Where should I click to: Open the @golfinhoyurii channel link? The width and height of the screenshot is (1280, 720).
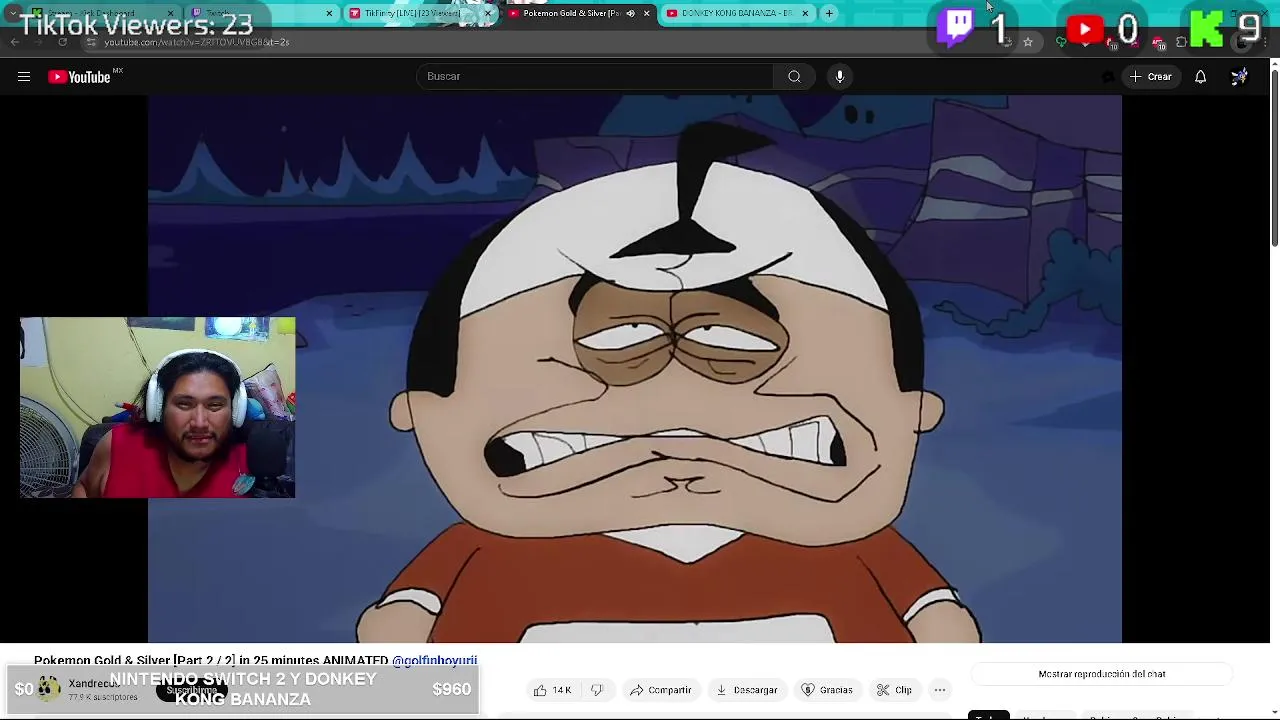pyautogui.click(x=435, y=661)
